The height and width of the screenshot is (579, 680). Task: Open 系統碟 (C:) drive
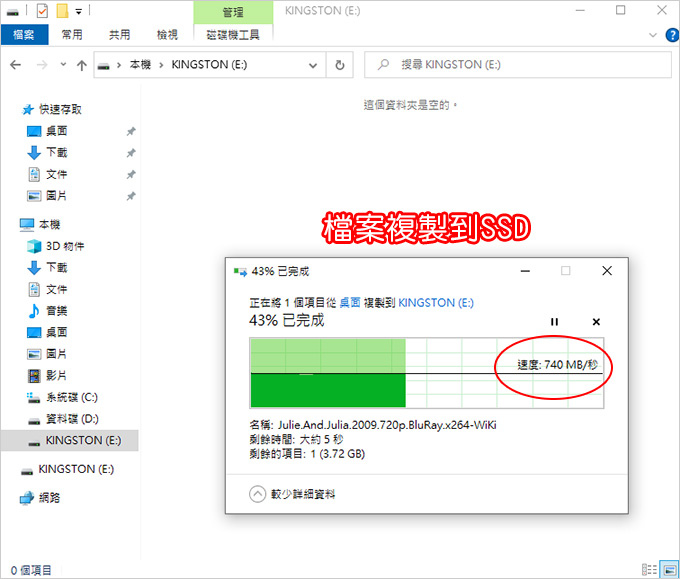pos(72,397)
